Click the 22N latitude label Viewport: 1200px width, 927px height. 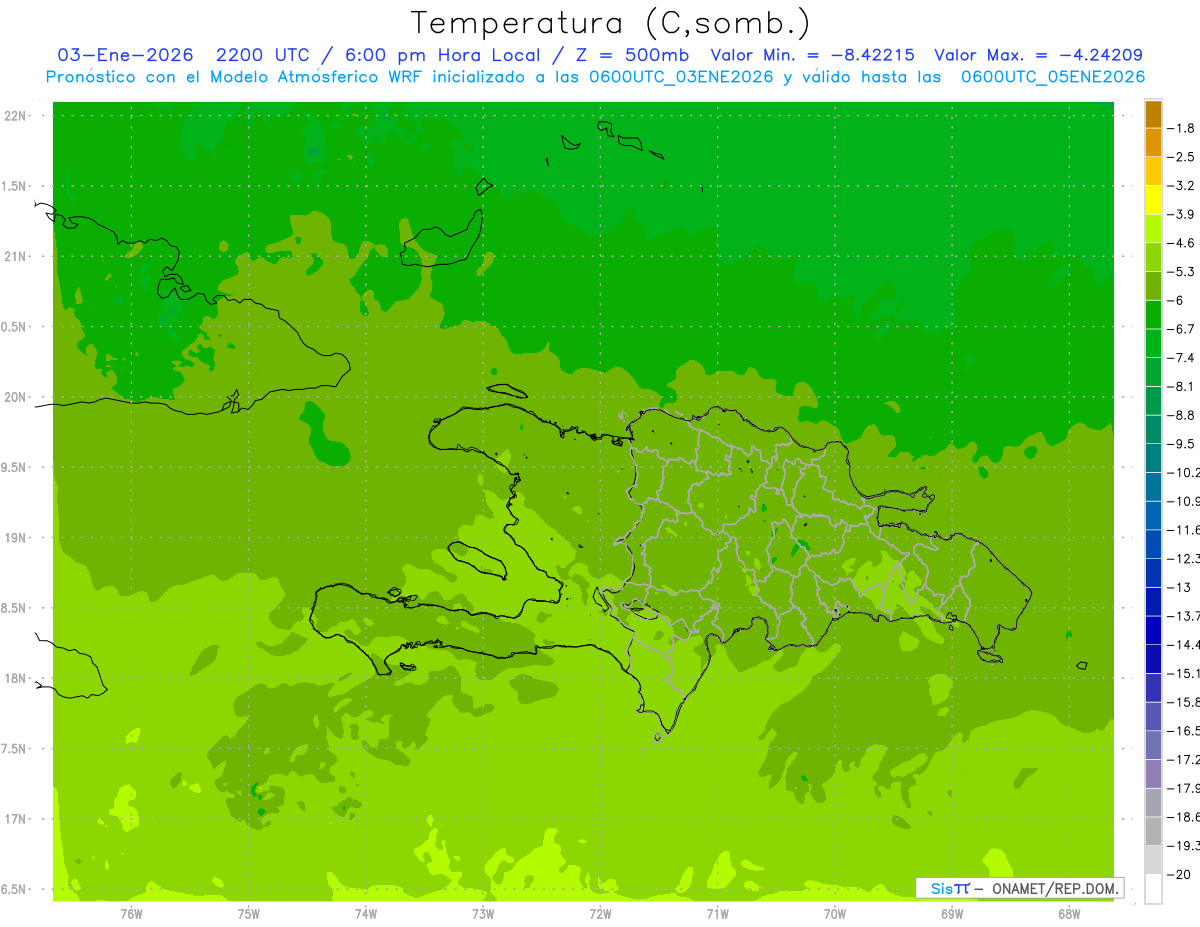[x=17, y=116]
